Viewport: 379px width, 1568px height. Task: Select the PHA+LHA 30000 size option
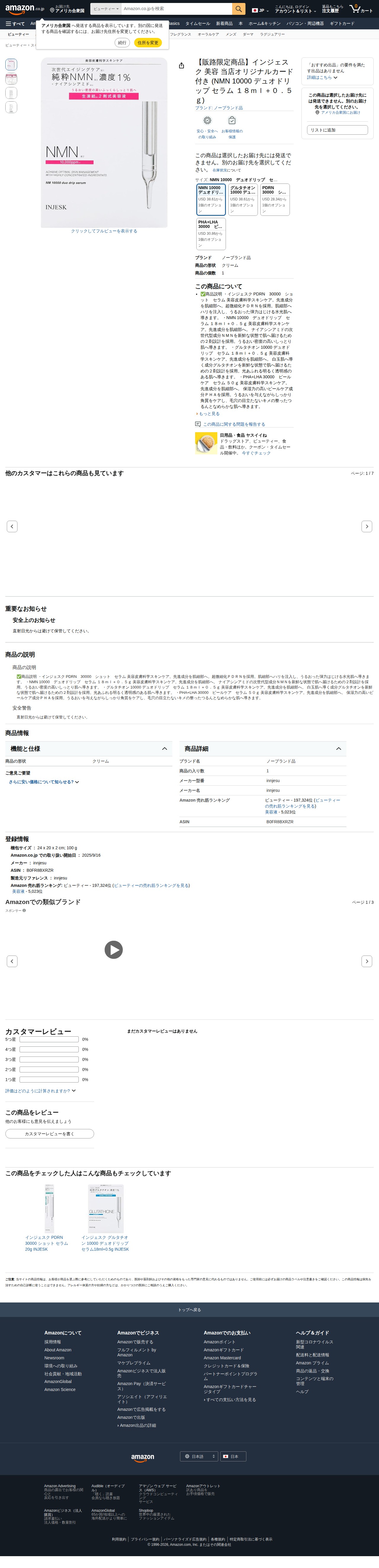pyautogui.click(x=210, y=234)
